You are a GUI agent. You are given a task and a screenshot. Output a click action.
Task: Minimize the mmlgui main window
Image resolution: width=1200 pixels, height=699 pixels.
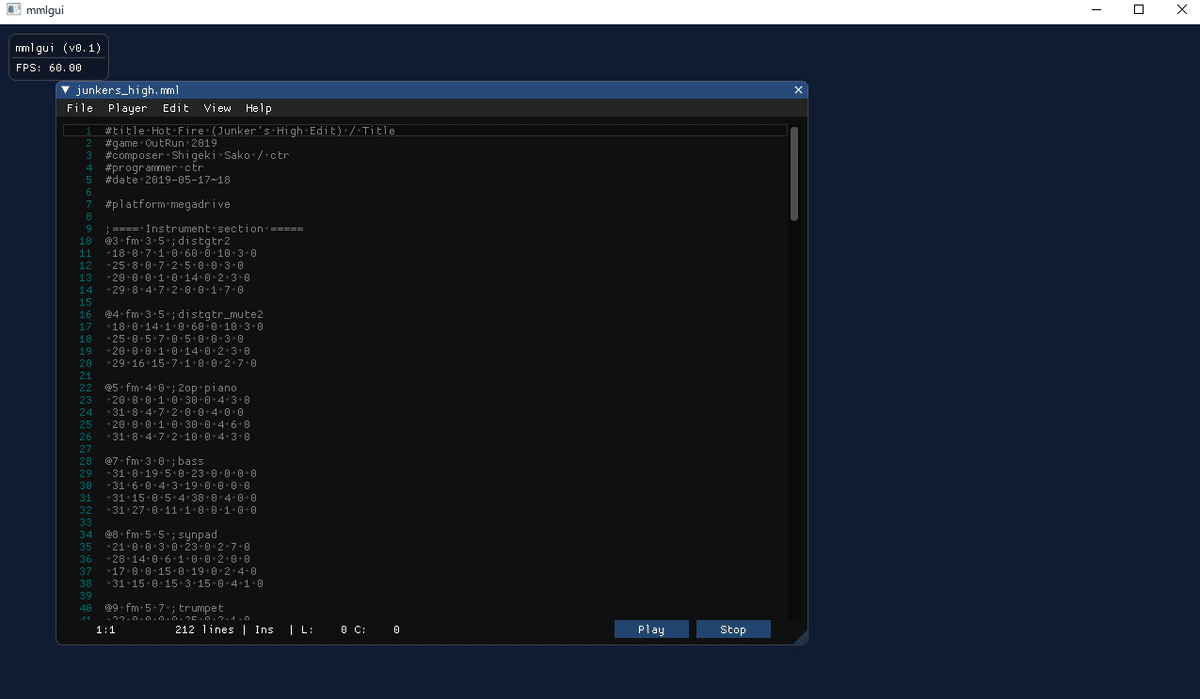pos(1096,9)
